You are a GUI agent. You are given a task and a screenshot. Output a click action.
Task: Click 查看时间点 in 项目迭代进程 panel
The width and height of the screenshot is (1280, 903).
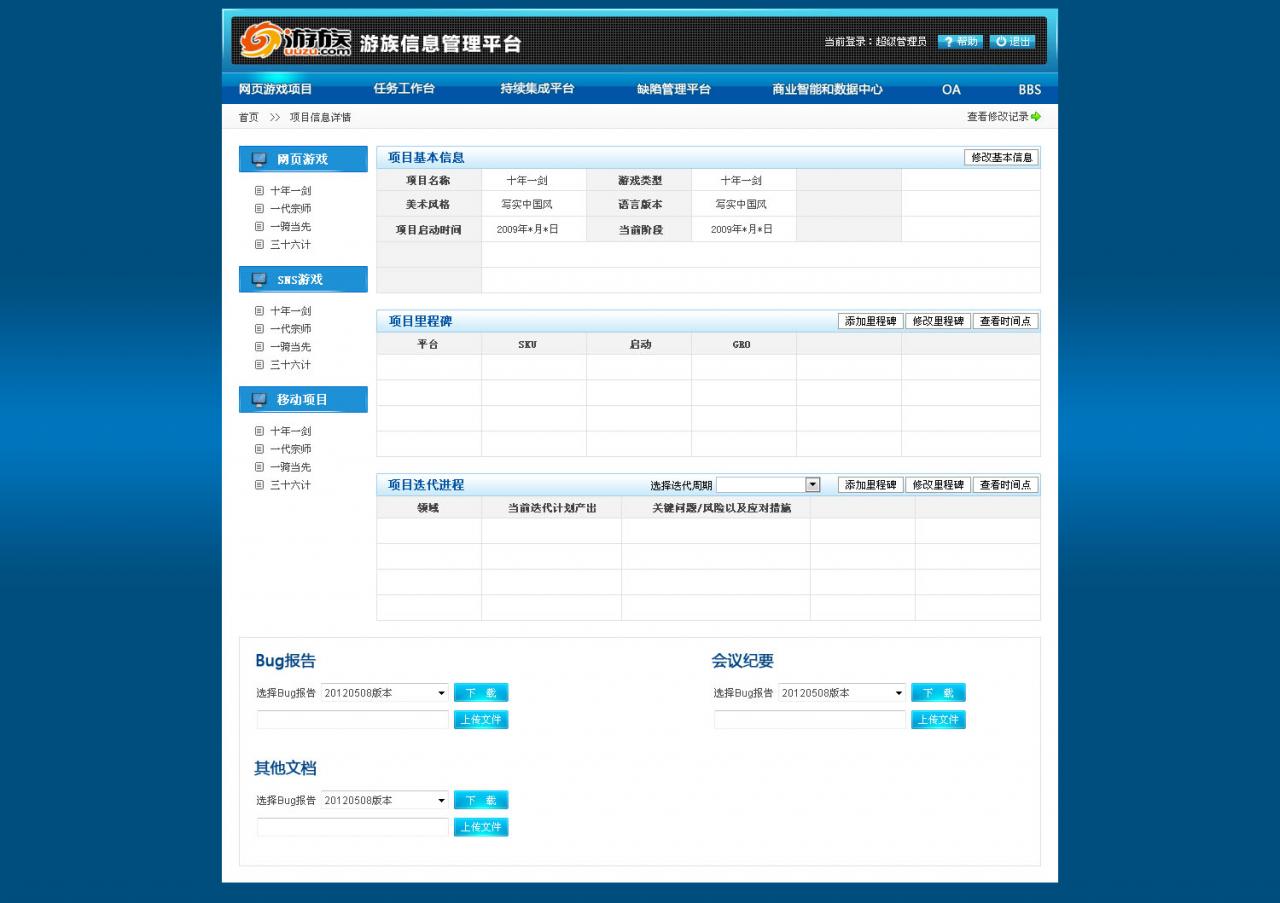point(1005,485)
